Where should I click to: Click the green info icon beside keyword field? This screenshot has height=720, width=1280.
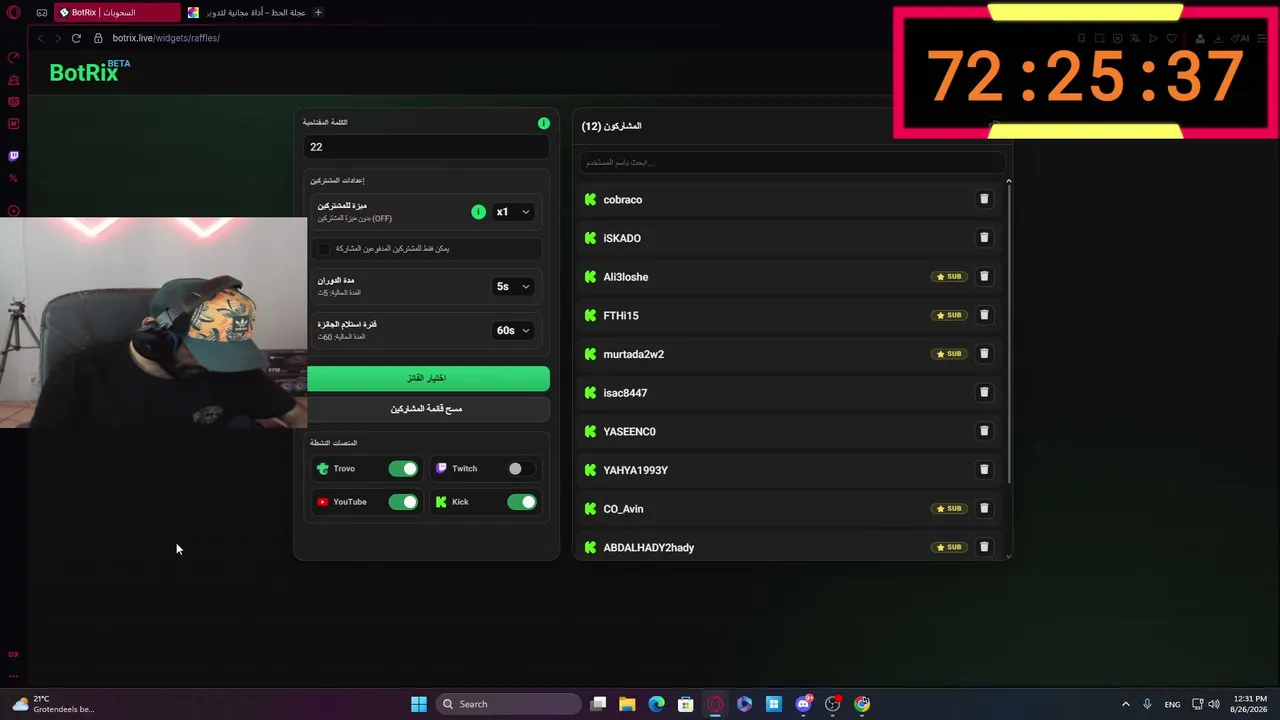tap(544, 123)
